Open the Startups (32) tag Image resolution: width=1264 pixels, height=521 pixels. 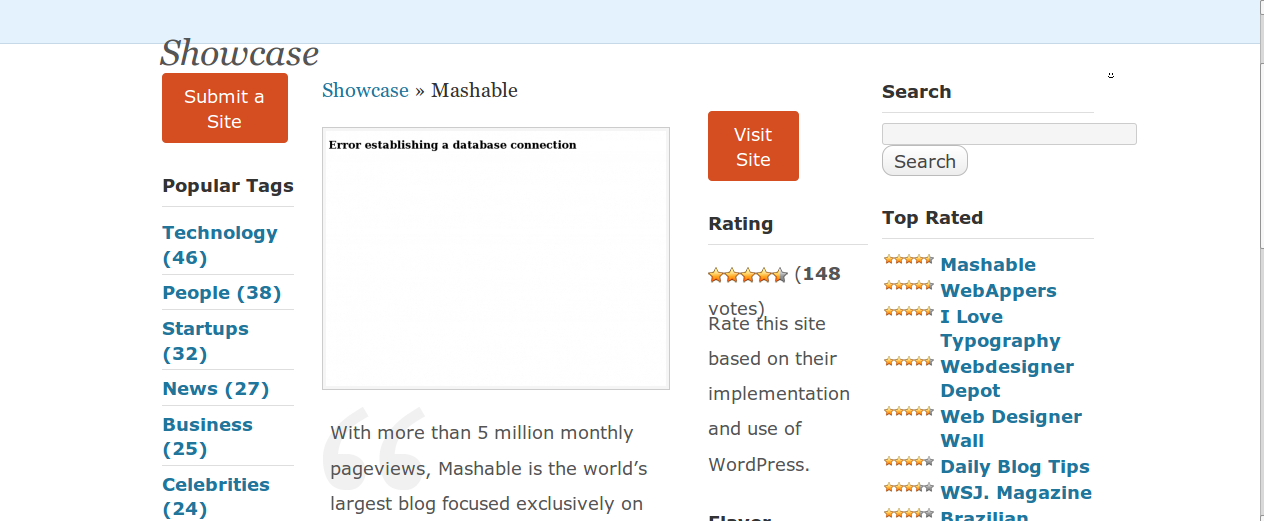pyautogui.click(x=205, y=341)
